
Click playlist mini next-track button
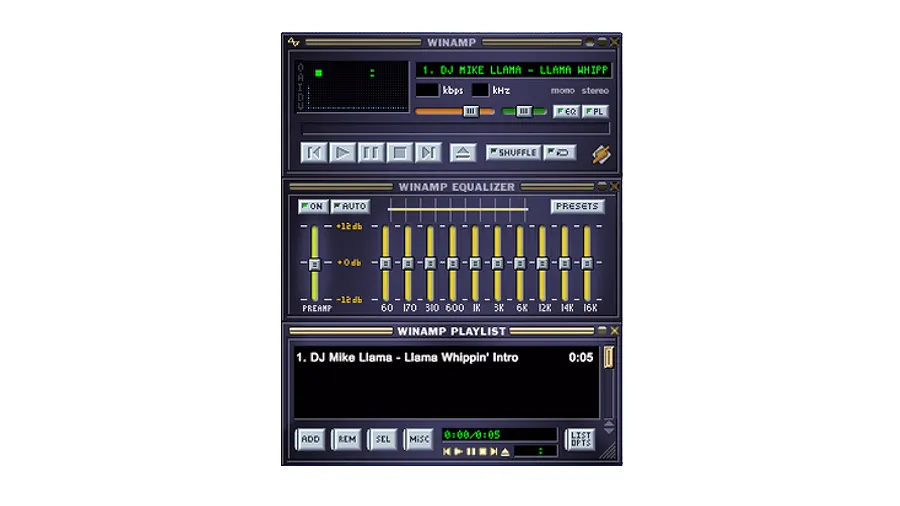pos(494,452)
